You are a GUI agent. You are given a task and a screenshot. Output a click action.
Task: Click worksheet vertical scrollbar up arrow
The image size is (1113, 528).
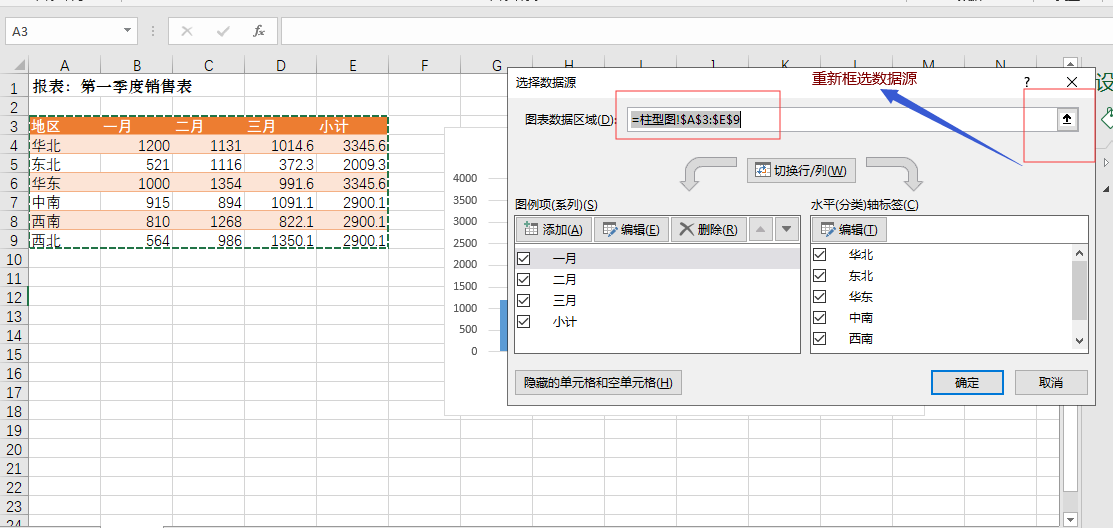click(1070, 65)
